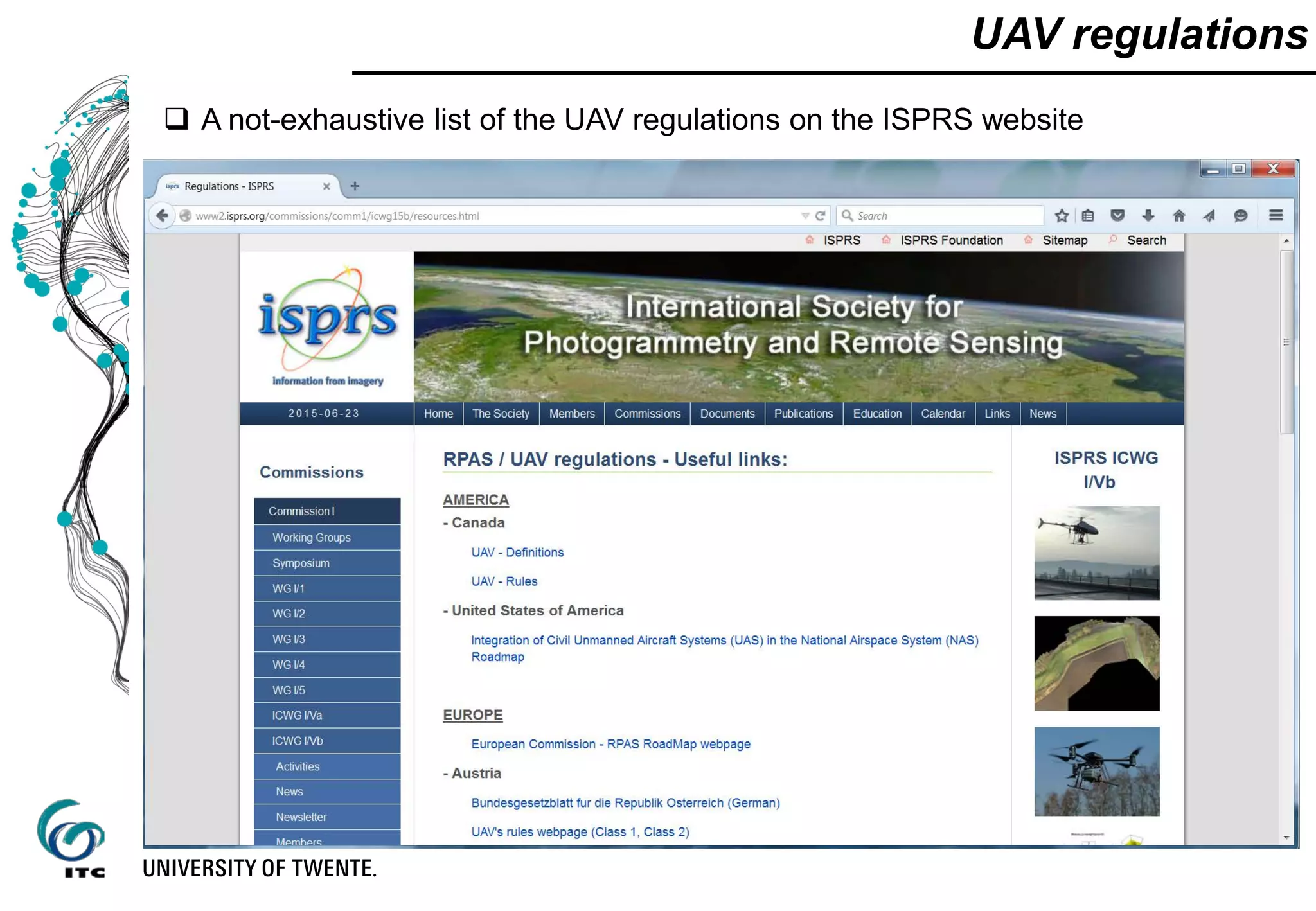Open the Commissions navigation menu item

(647, 414)
